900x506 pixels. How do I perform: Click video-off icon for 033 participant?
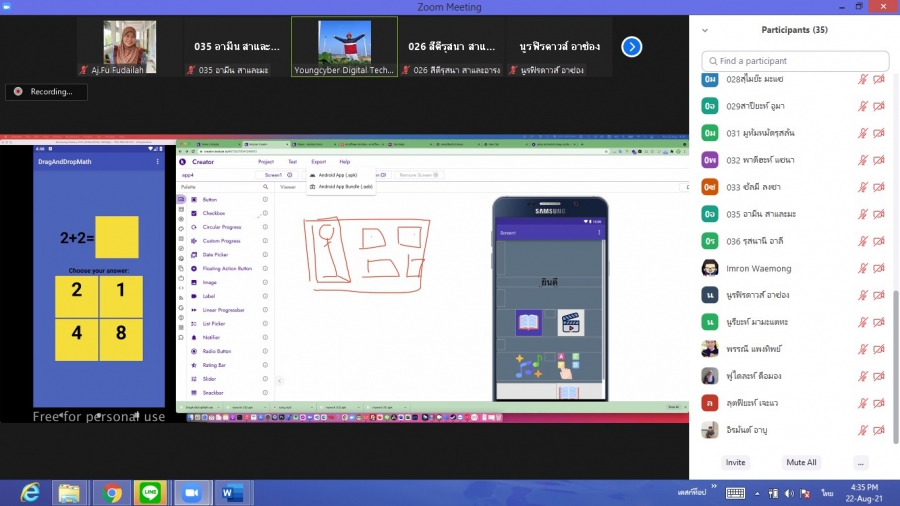click(x=879, y=187)
